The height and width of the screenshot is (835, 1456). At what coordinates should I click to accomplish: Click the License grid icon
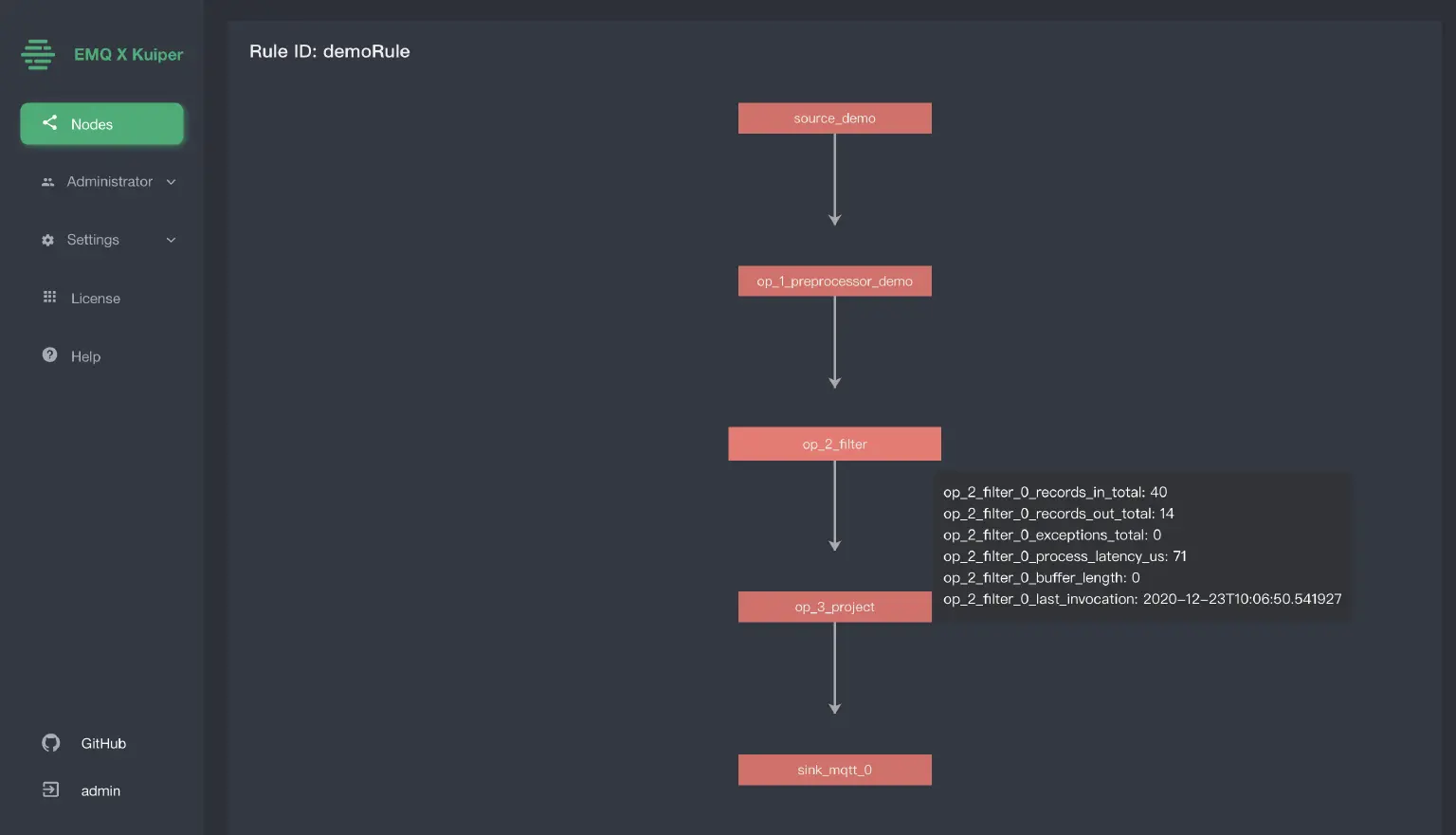tap(49, 298)
